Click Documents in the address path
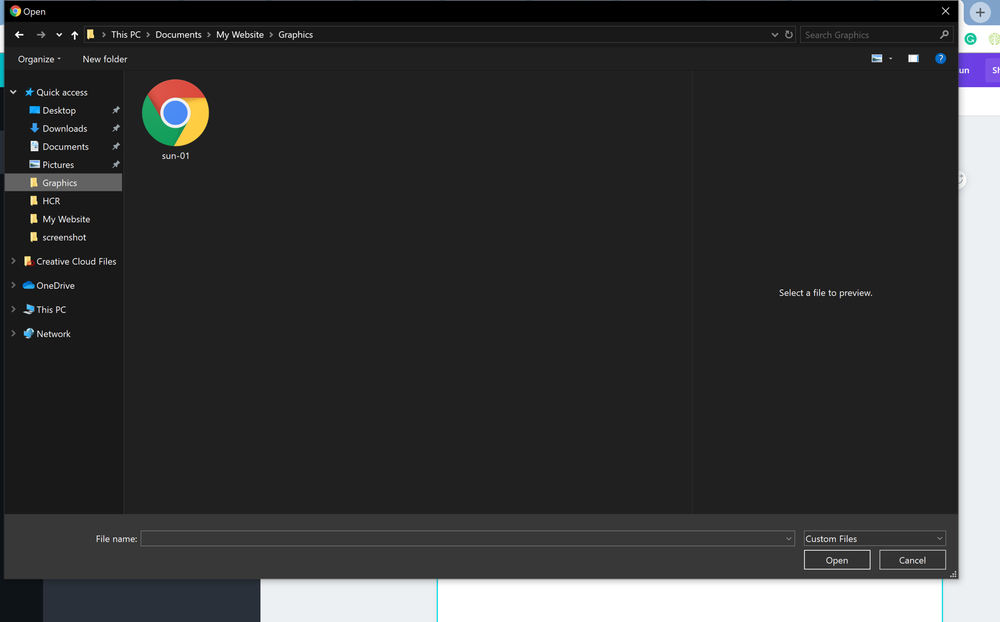The height and width of the screenshot is (622, 1000). click(x=178, y=34)
